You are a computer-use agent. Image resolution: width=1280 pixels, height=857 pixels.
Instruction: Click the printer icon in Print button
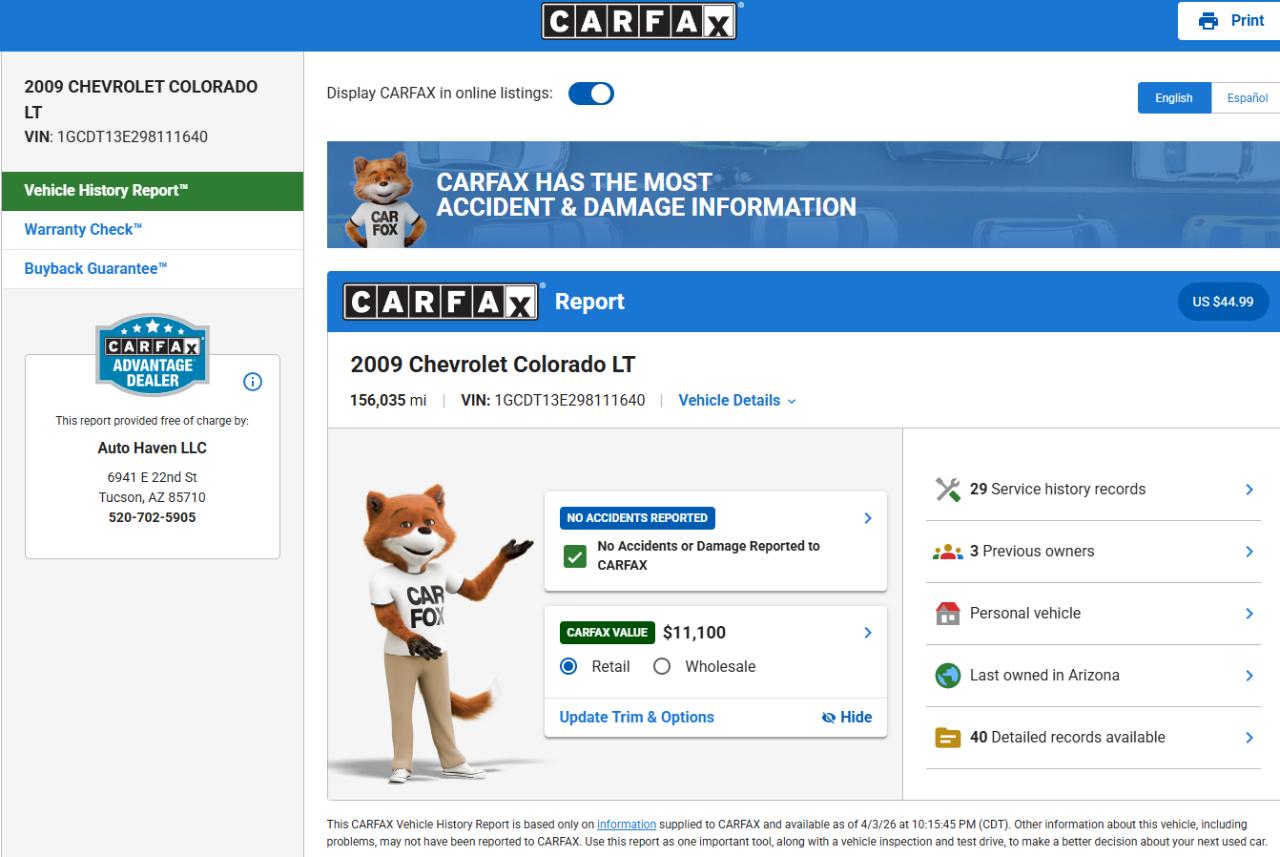[x=1209, y=21]
